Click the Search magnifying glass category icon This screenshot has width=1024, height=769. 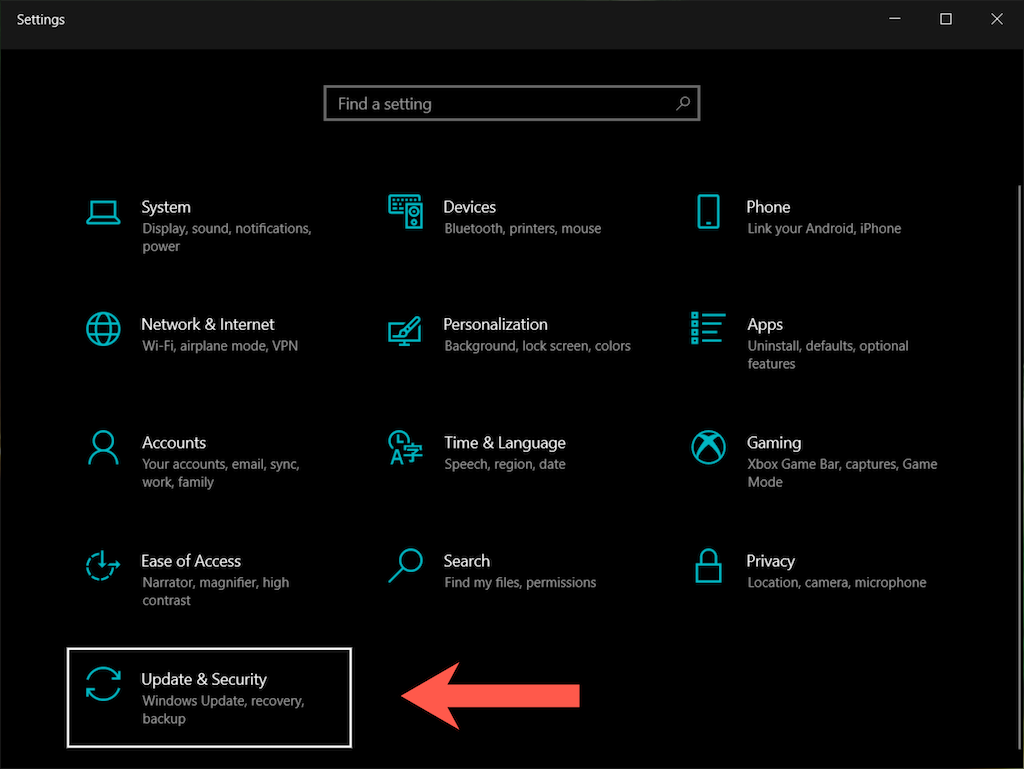coord(406,565)
